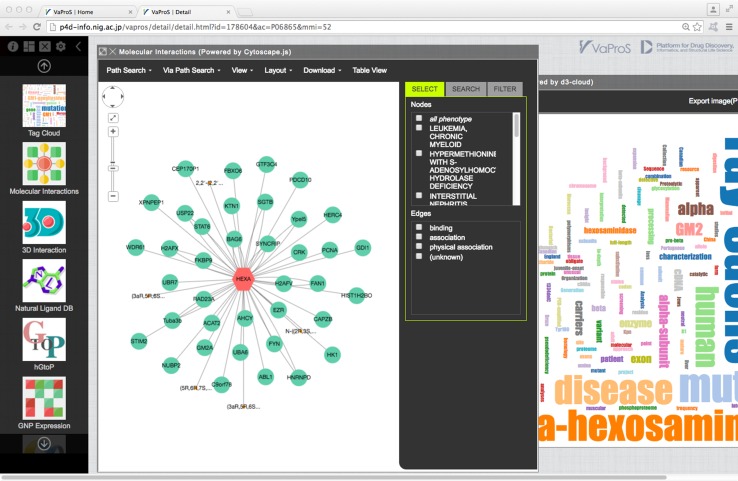Open the settings gear in sidebar header
Screen dimensions: 738x481
point(59,47)
